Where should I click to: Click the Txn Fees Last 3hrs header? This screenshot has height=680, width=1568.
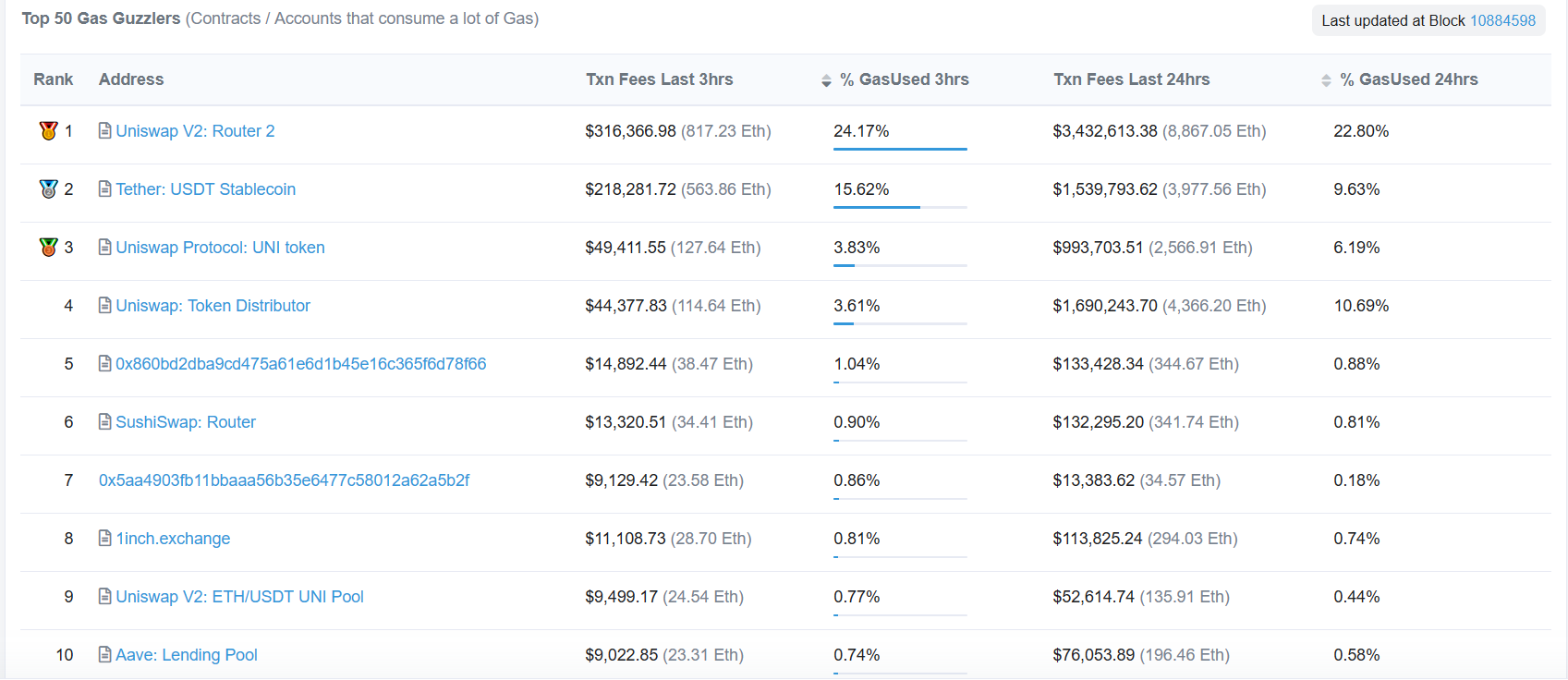click(x=659, y=79)
